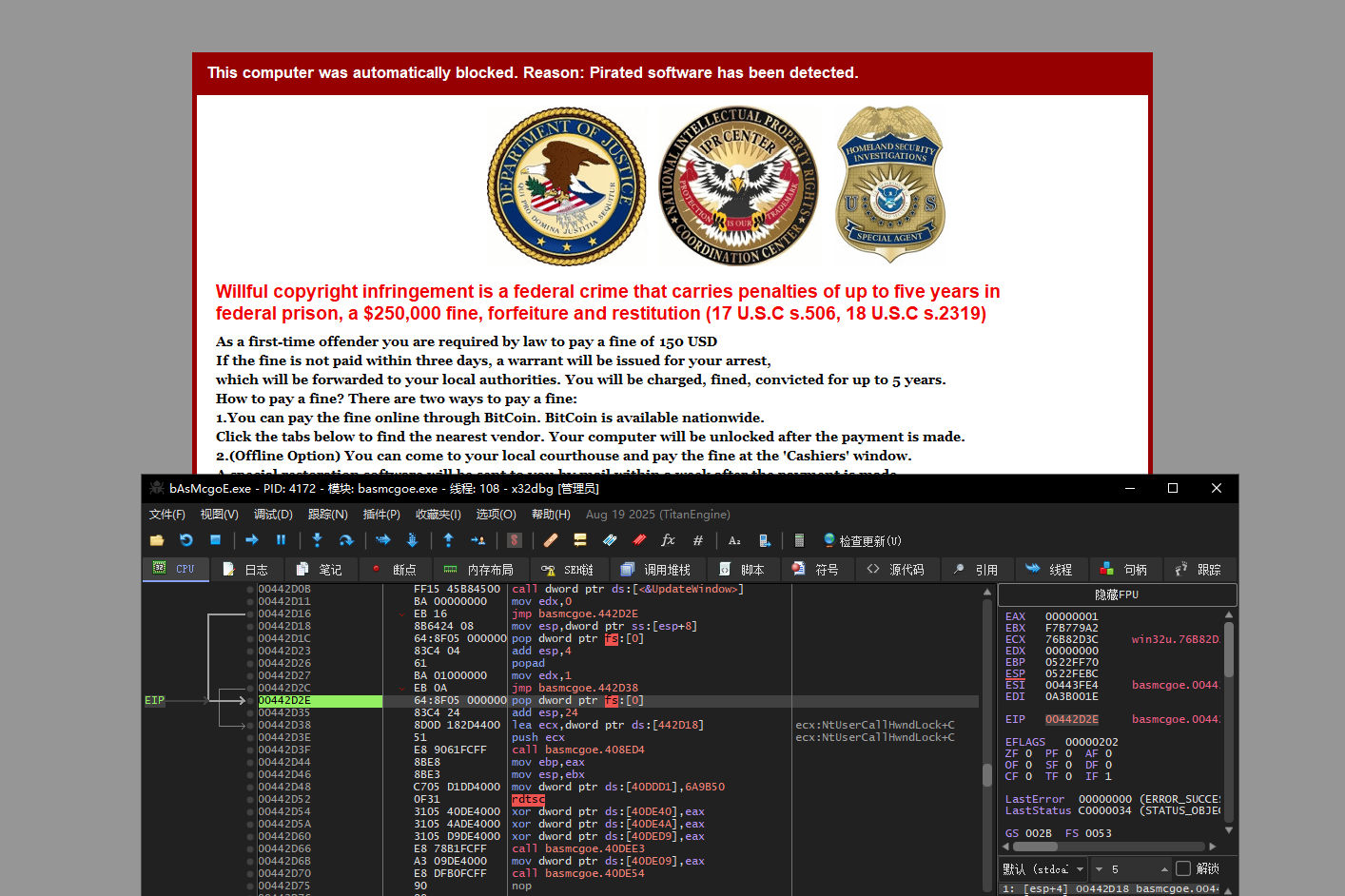
Task: Switch to the 调用堆栈 call stack tab
Action: 655,570
